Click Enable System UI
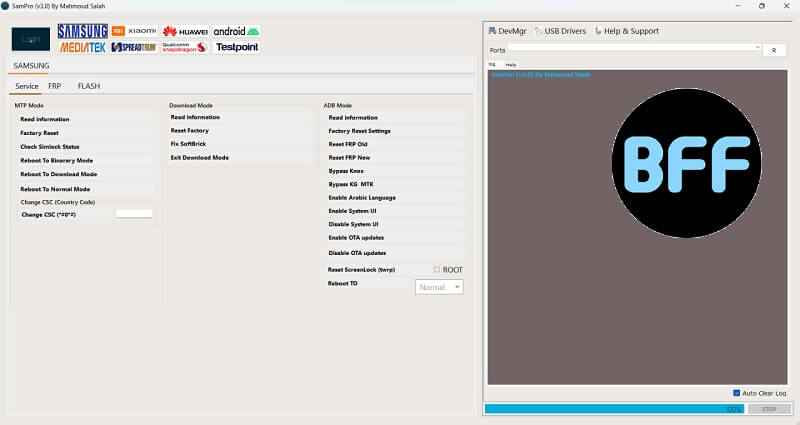The height and width of the screenshot is (425, 800). (x=395, y=211)
